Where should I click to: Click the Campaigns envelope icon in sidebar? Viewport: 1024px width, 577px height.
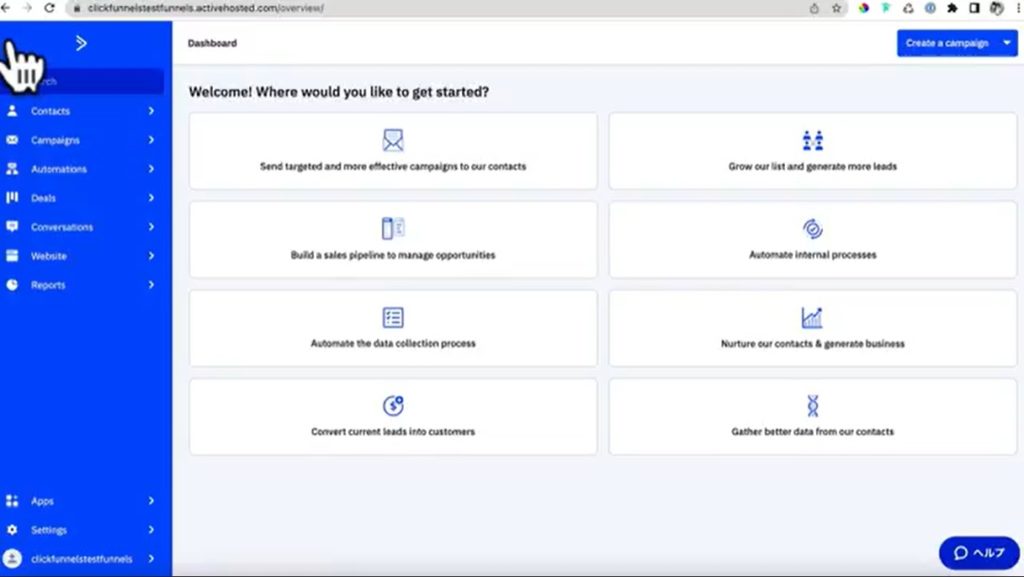point(12,140)
